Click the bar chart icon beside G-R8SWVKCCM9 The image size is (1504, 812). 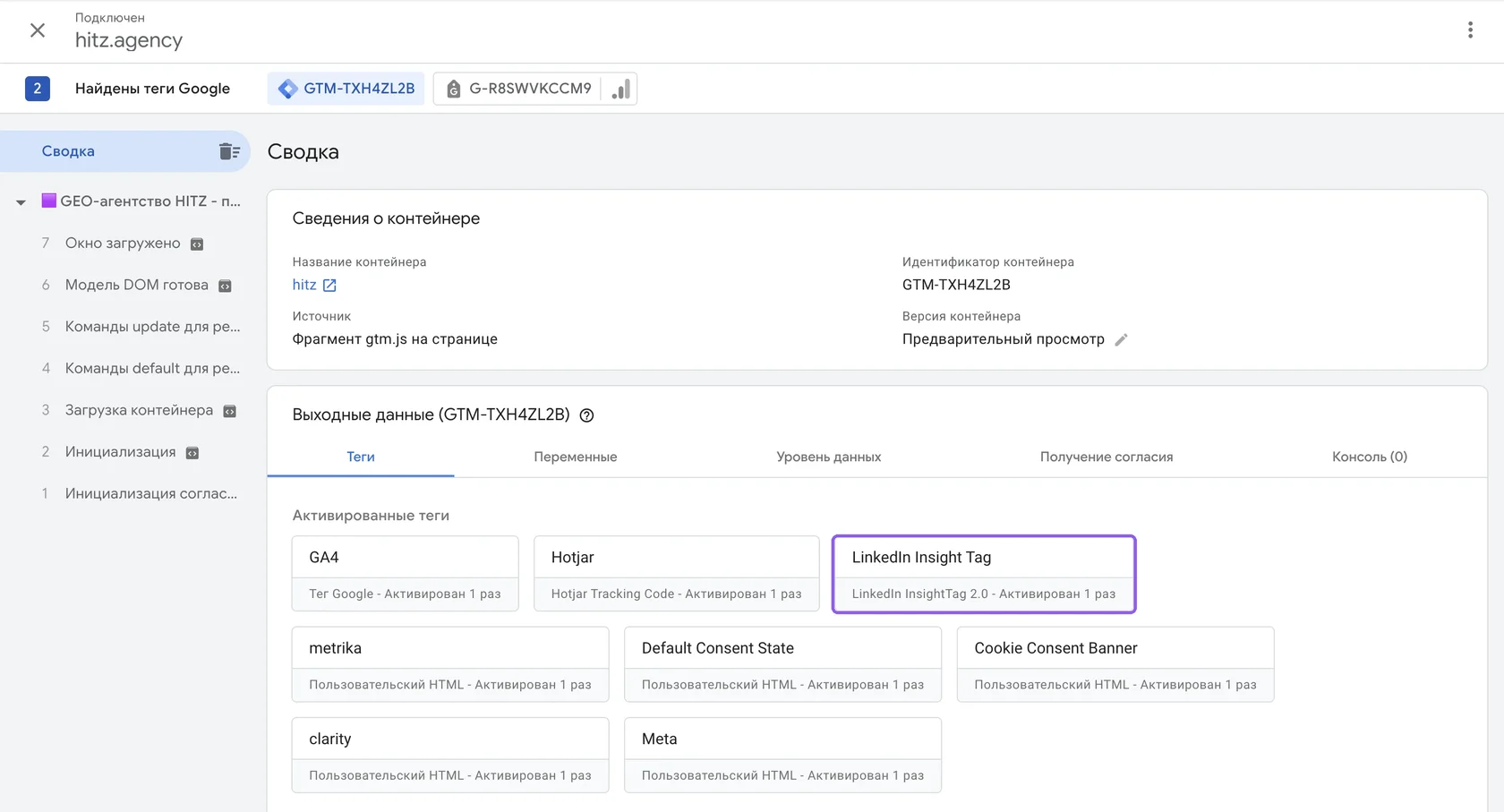(620, 89)
